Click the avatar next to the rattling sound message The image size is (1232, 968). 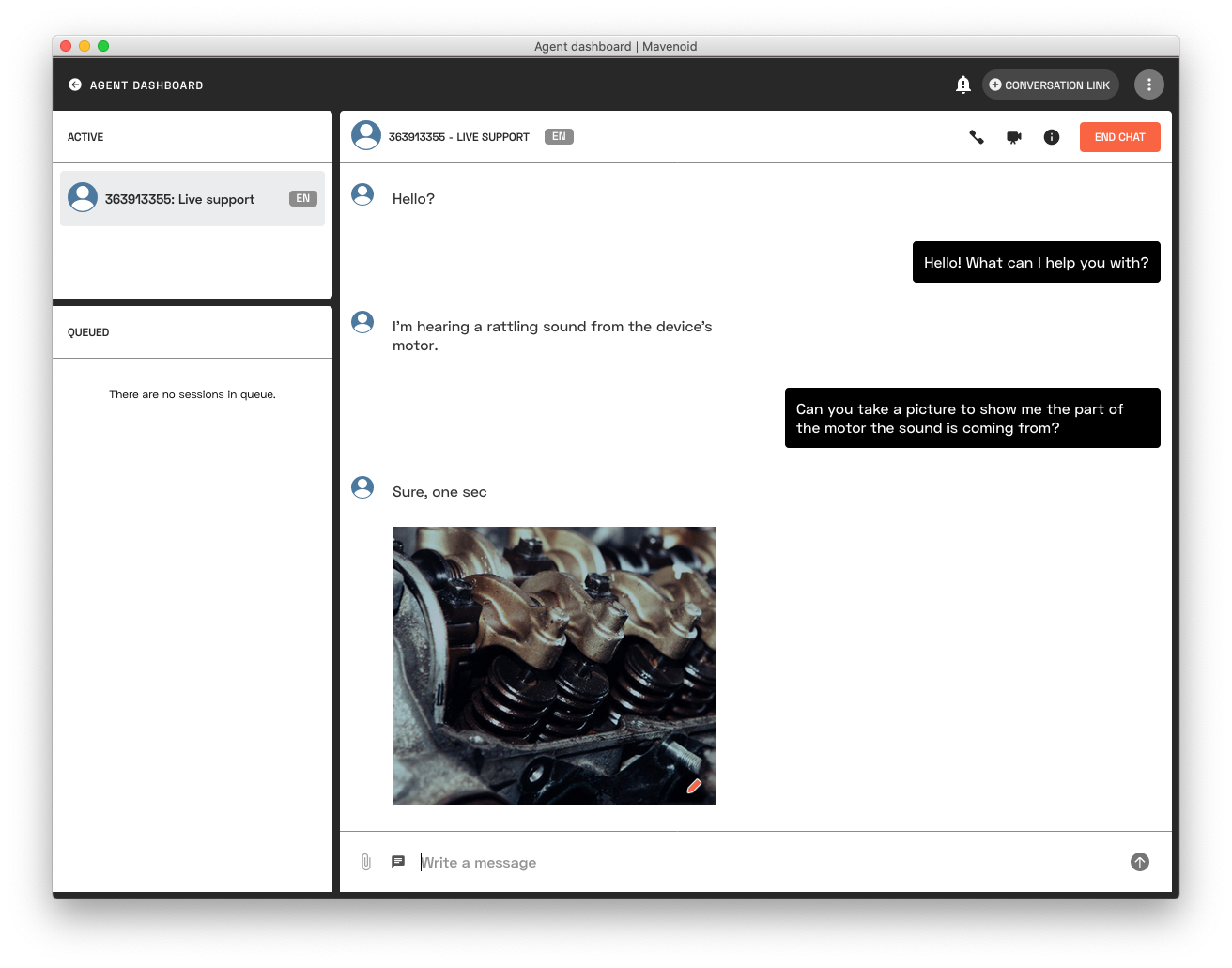362,322
